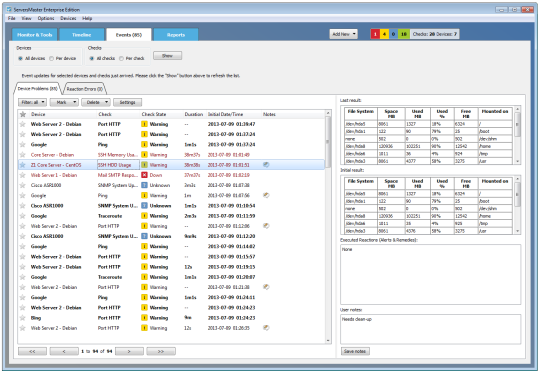Click the Save notes button

355,351
